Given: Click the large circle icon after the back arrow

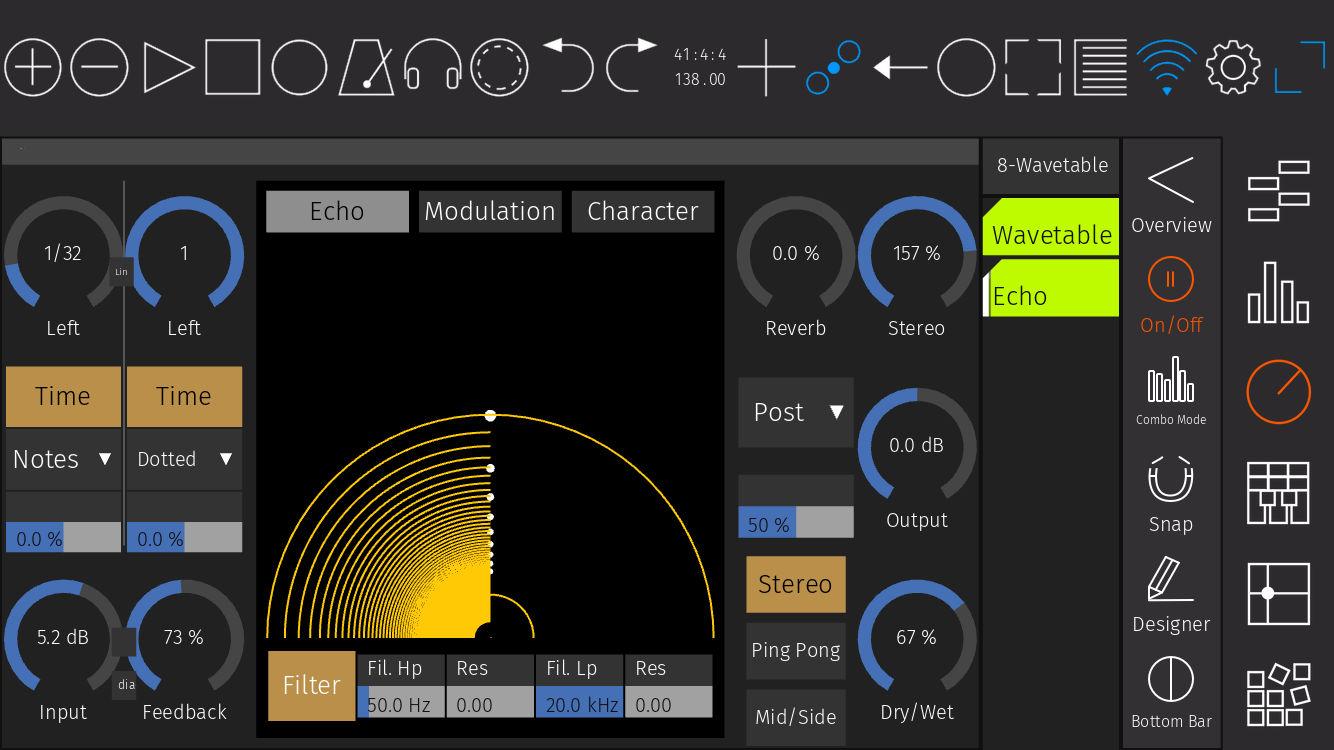Looking at the screenshot, I should pyautogui.click(x=966, y=67).
